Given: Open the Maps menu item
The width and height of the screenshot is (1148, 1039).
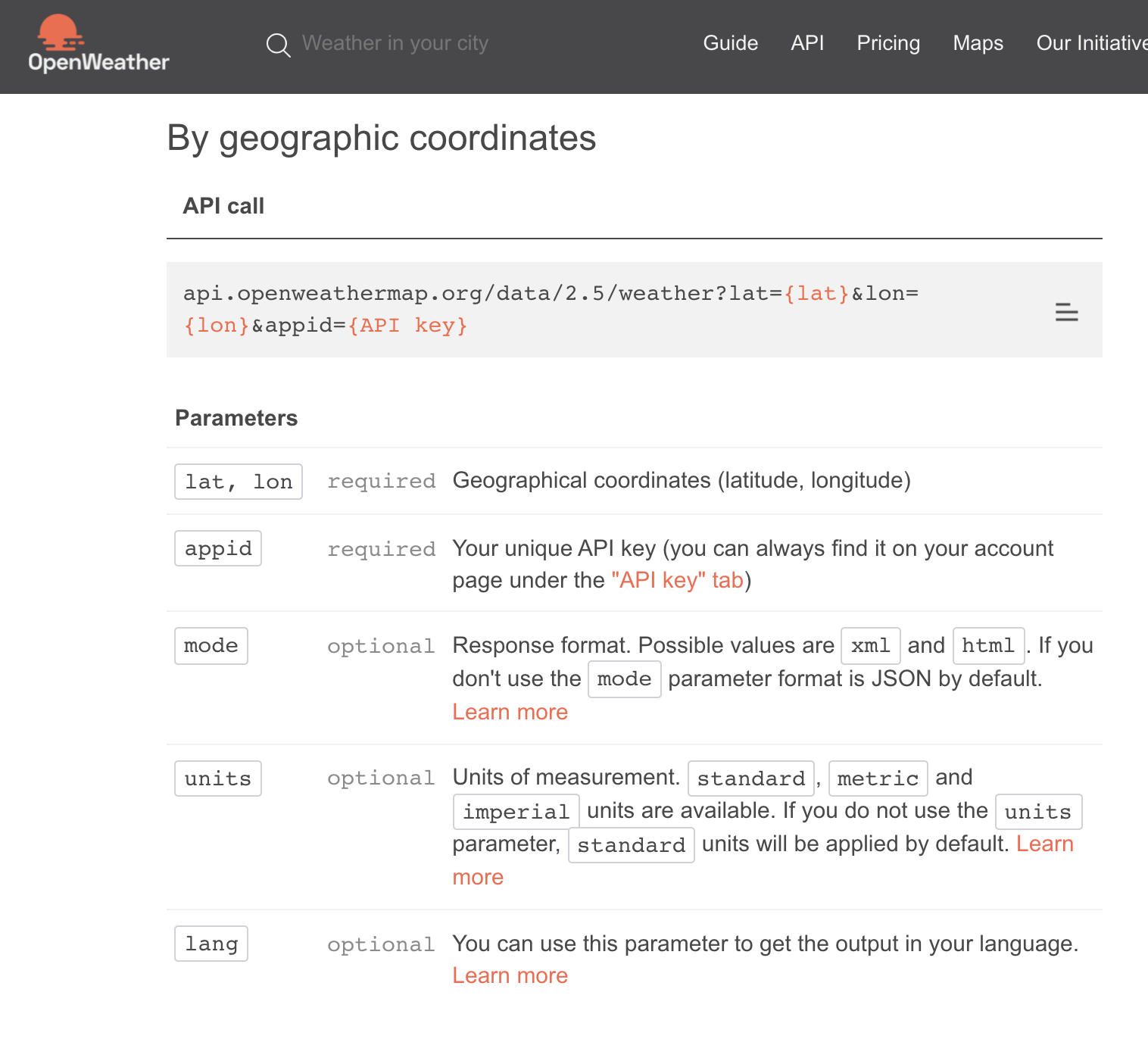Looking at the screenshot, I should (x=978, y=43).
